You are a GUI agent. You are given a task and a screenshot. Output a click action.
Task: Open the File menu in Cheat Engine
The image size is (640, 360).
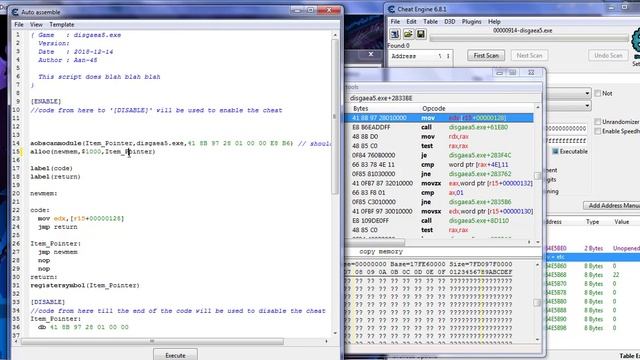pyautogui.click(x=395, y=22)
